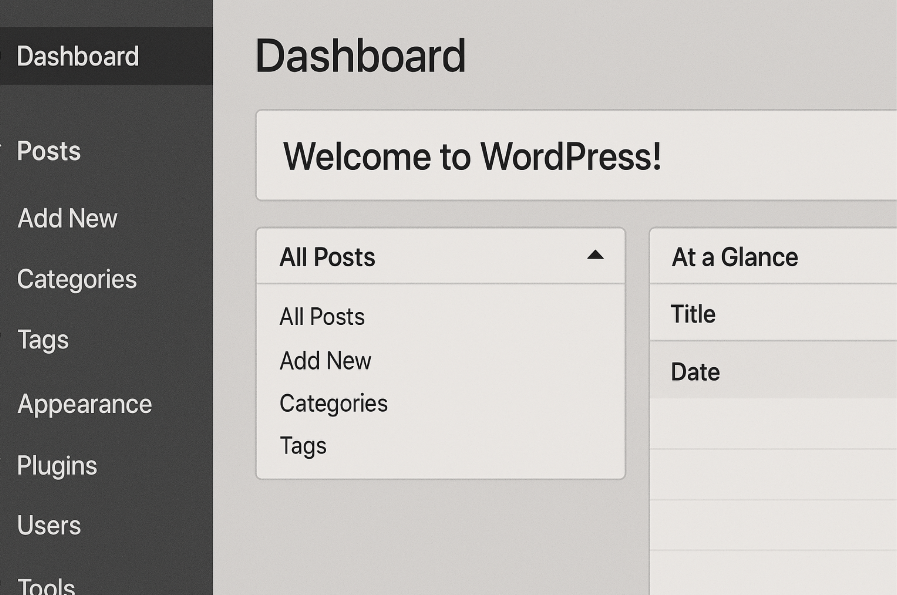Open the Tools sidebar menu

[x=46, y=585]
